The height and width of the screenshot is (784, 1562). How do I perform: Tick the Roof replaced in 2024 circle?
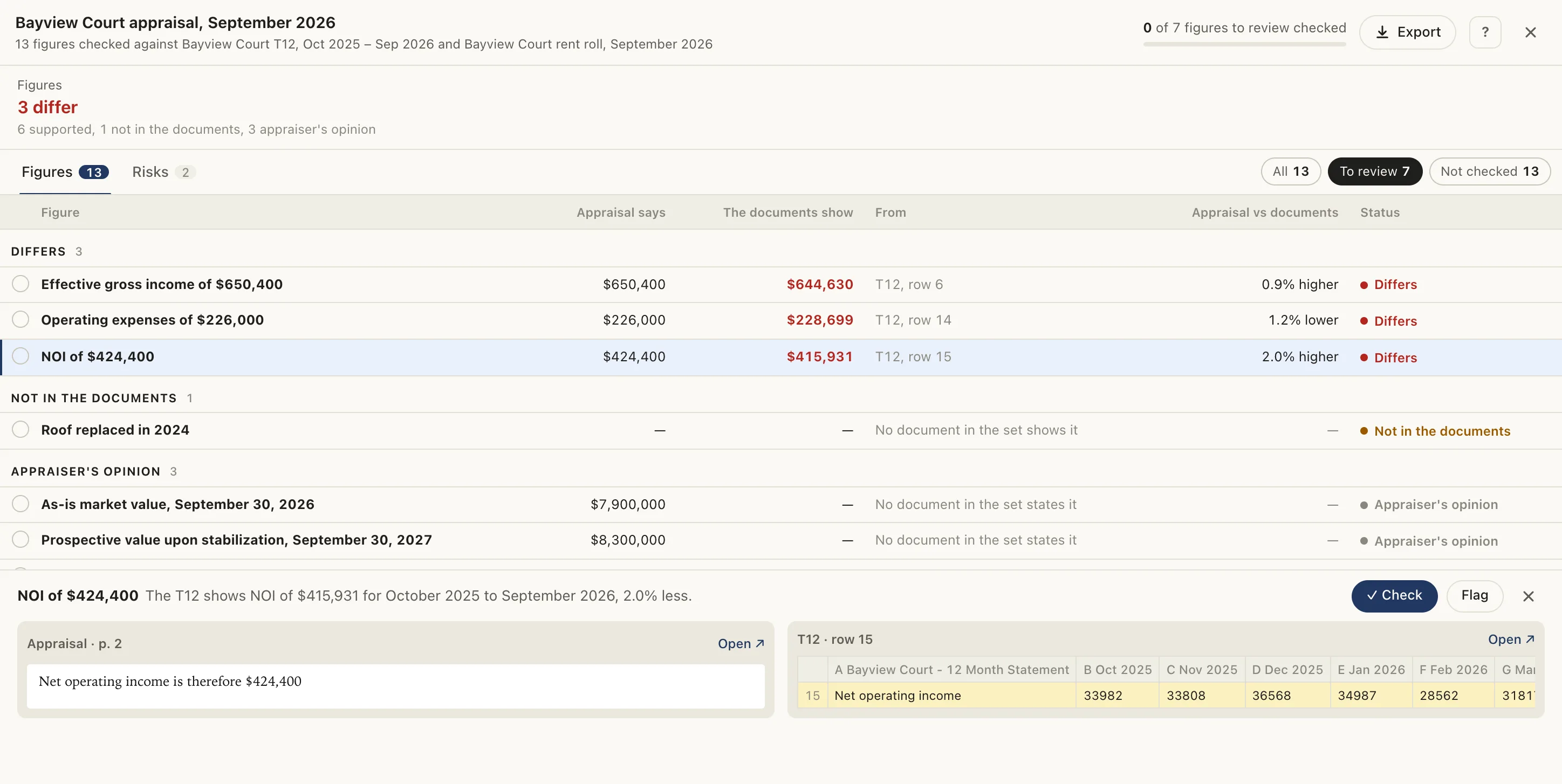(x=20, y=429)
